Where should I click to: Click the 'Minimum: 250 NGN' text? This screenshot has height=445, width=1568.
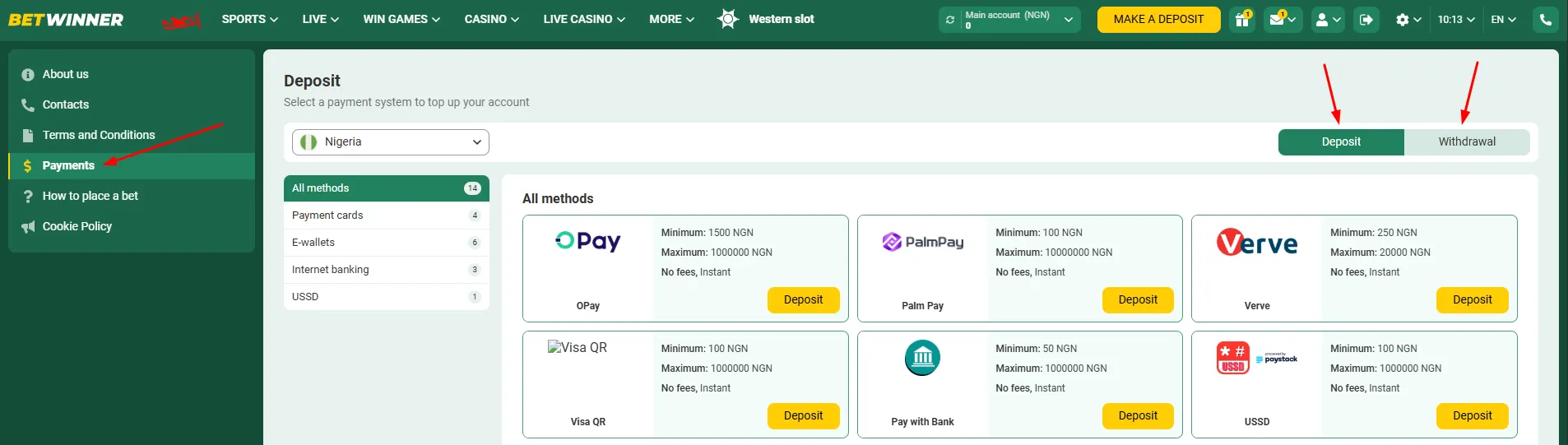pyautogui.click(x=1374, y=233)
